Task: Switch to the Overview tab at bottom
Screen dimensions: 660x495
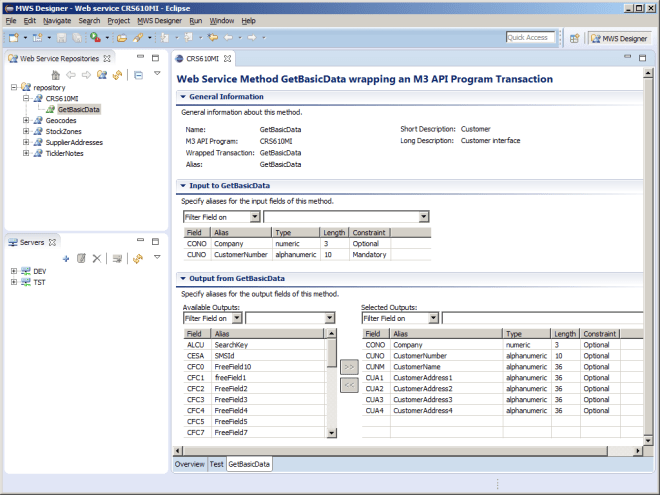Action: (x=190, y=464)
